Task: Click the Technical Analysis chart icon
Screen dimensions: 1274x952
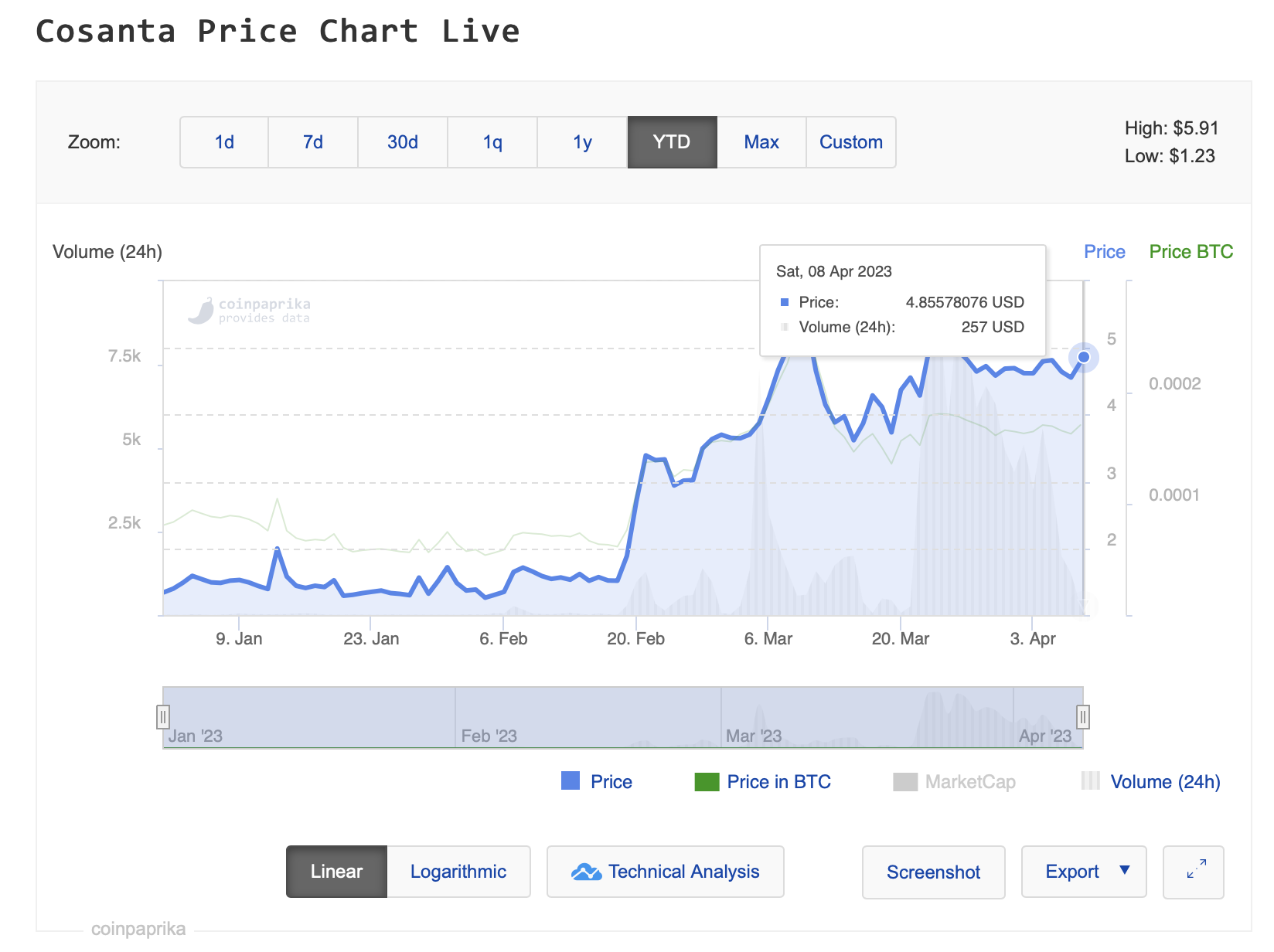Action: (586, 872)
